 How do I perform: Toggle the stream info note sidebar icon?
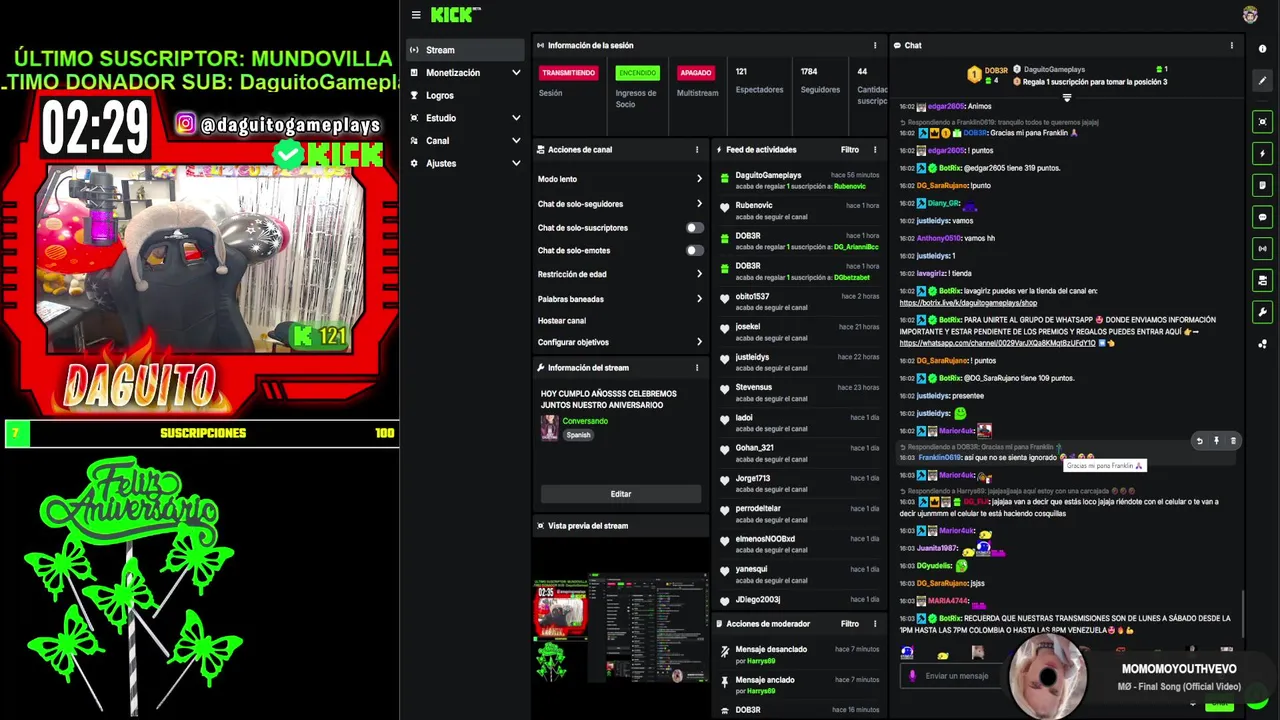click(x=1262, y=185)
